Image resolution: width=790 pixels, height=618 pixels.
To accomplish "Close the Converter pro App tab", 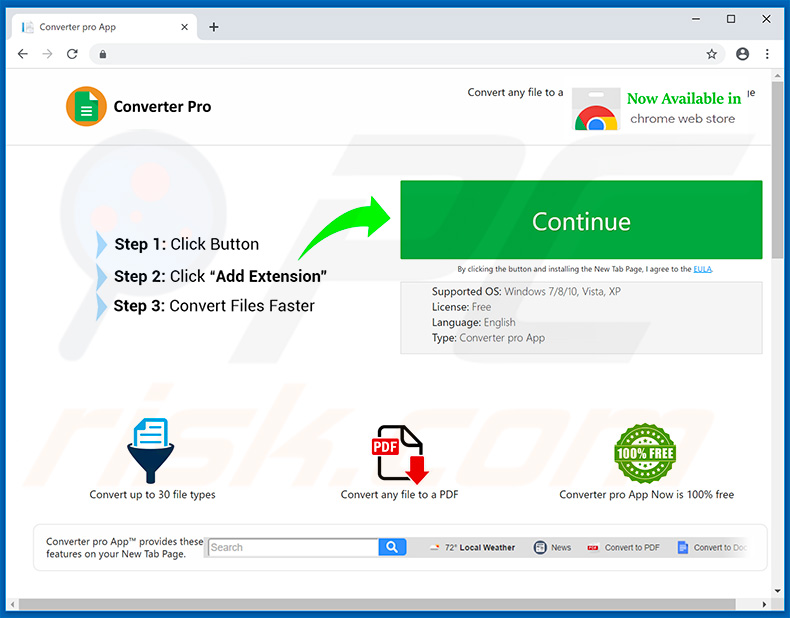I will [x=184, y=27].
